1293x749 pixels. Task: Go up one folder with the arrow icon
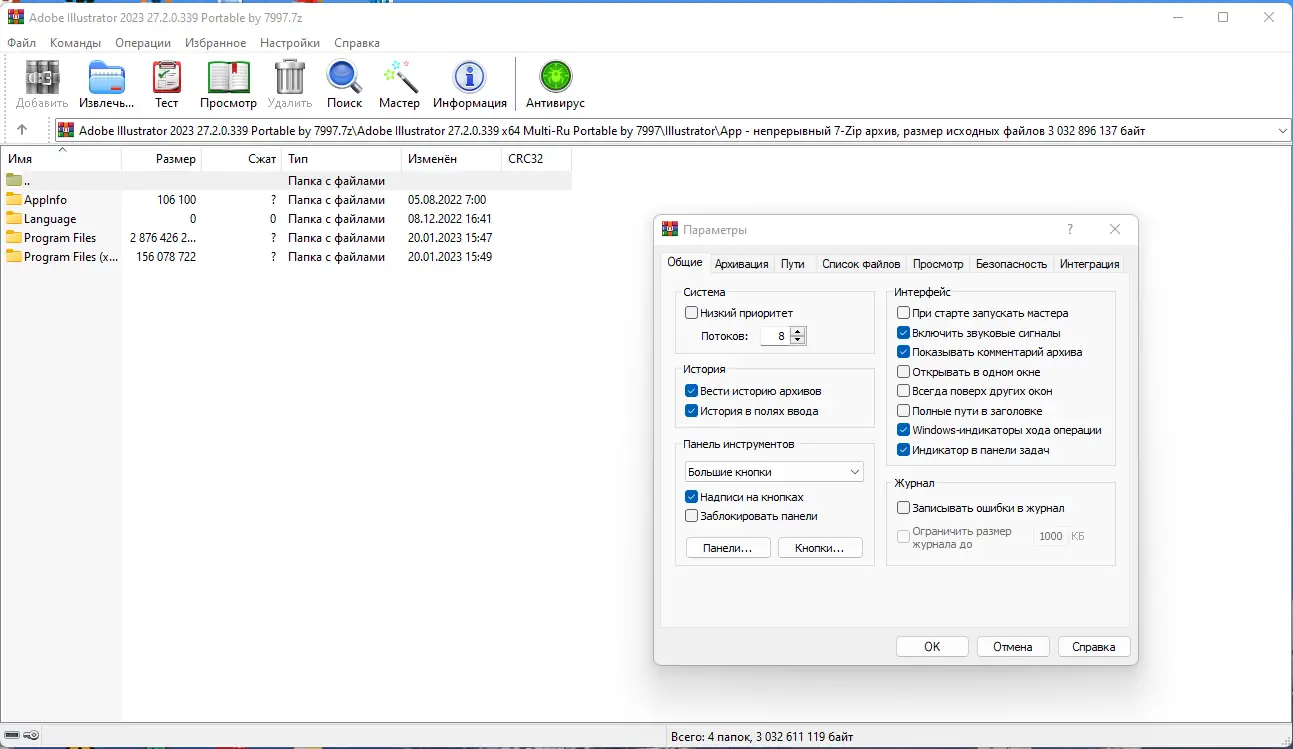[22, 130]
